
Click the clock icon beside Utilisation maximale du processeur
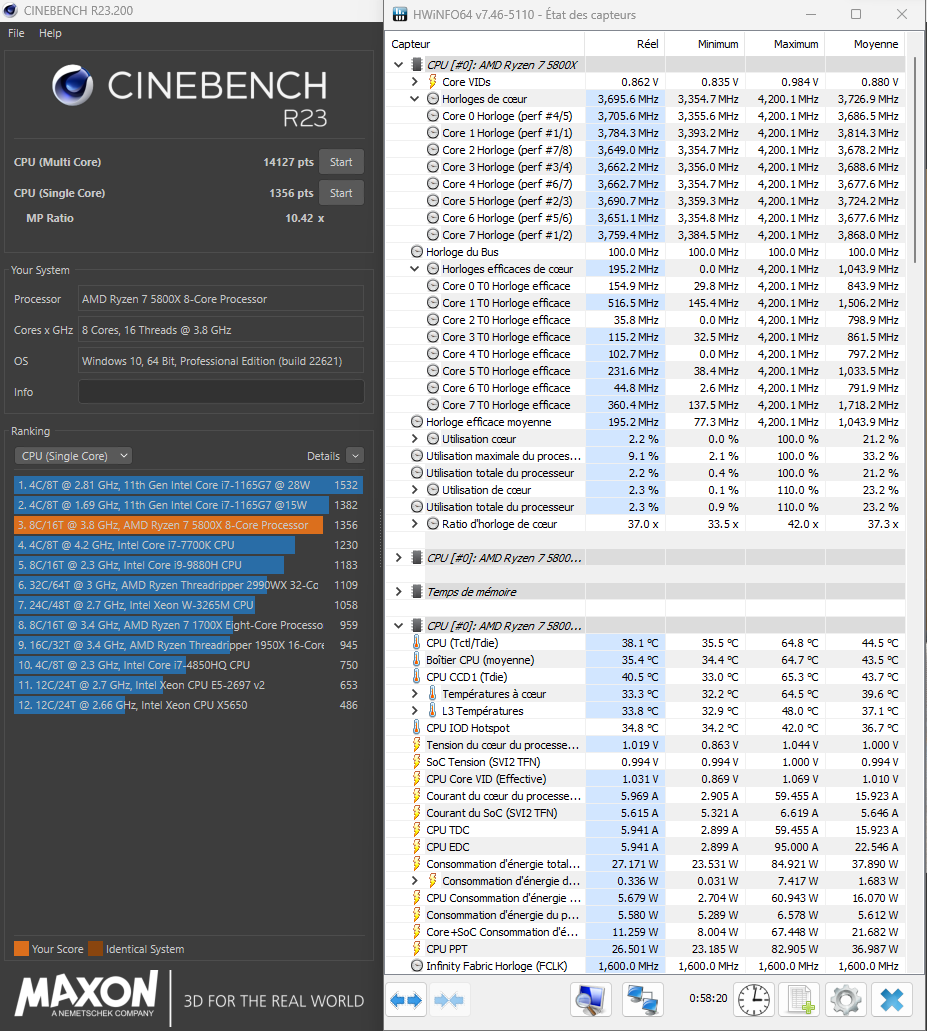(417, 456)
